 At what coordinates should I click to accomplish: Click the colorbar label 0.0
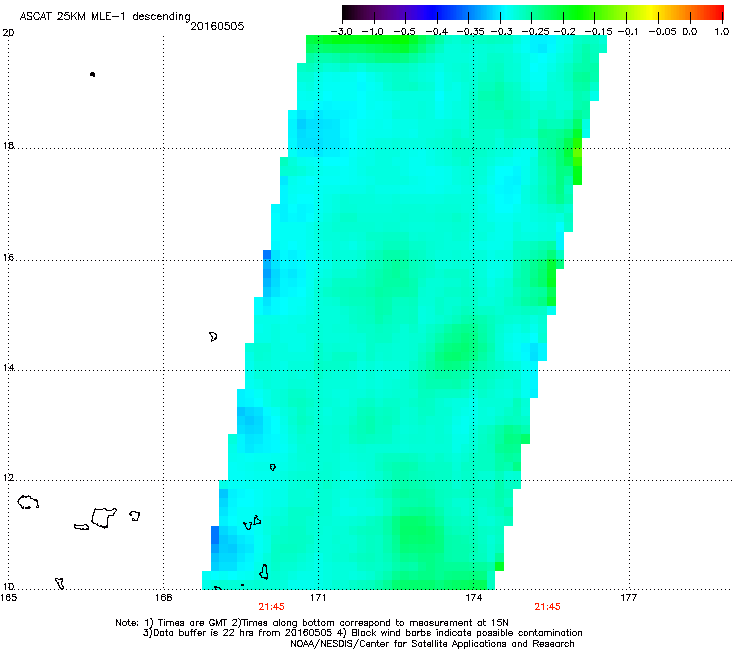click(690, 32)
